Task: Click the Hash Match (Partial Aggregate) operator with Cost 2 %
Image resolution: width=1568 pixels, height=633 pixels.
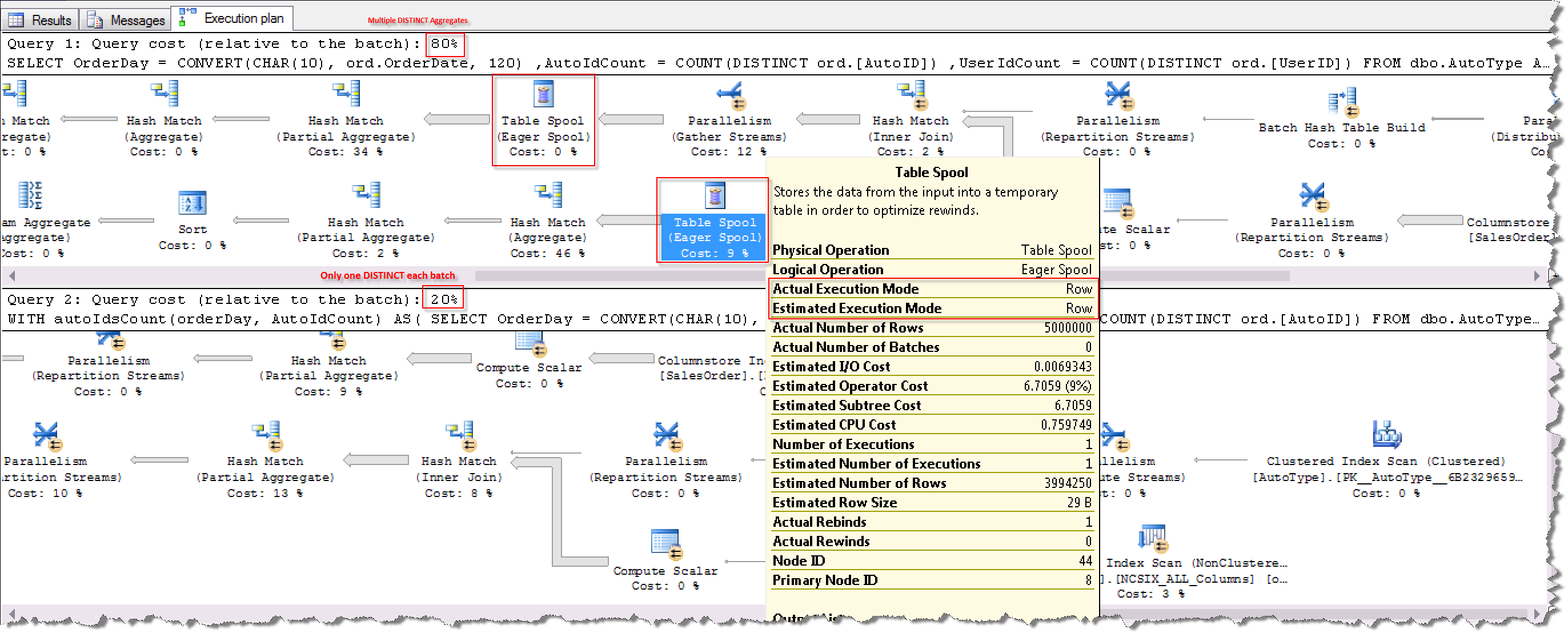Action: [366, 221]
